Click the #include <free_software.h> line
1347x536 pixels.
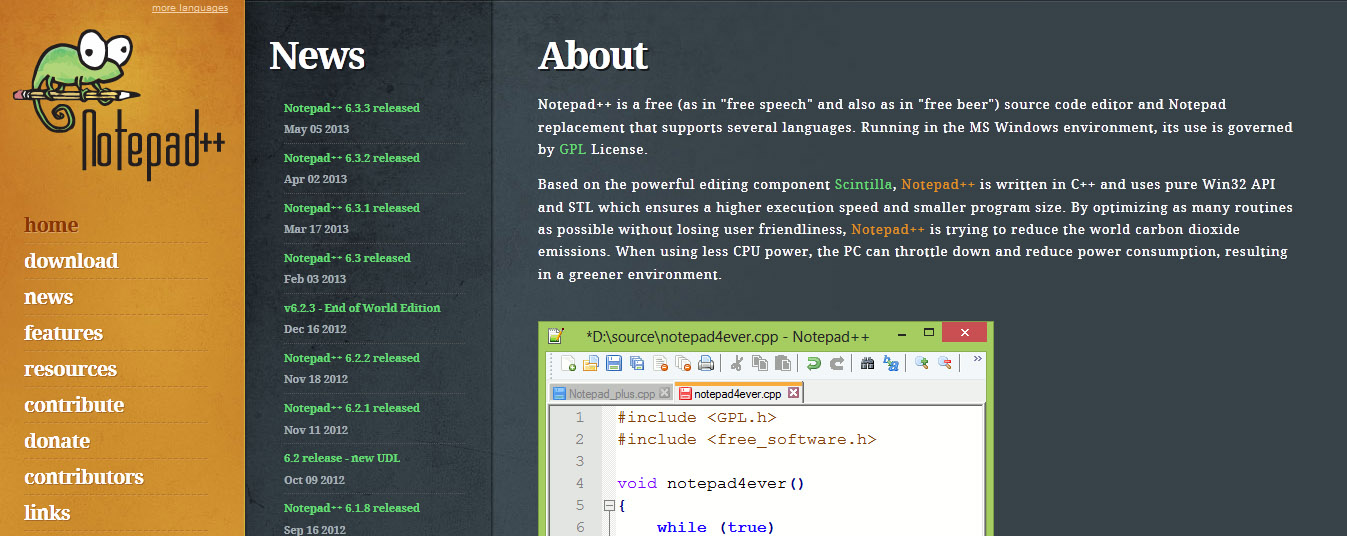tap(746, 440)
